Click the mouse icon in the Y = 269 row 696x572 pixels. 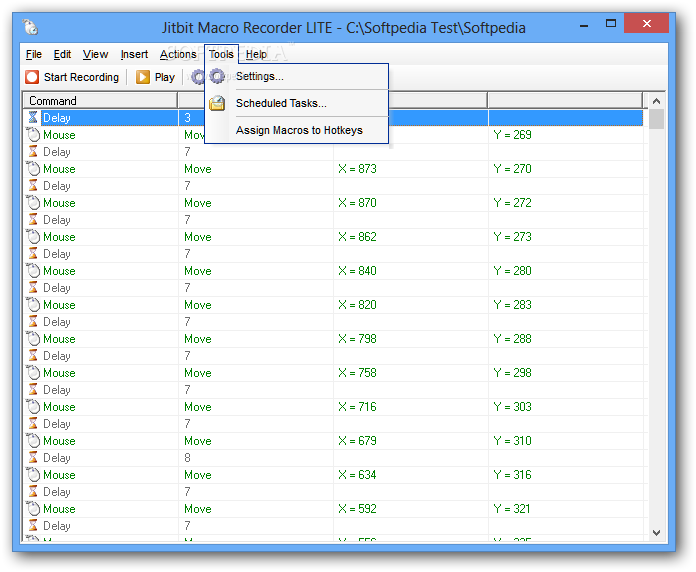tap(33, 134)
